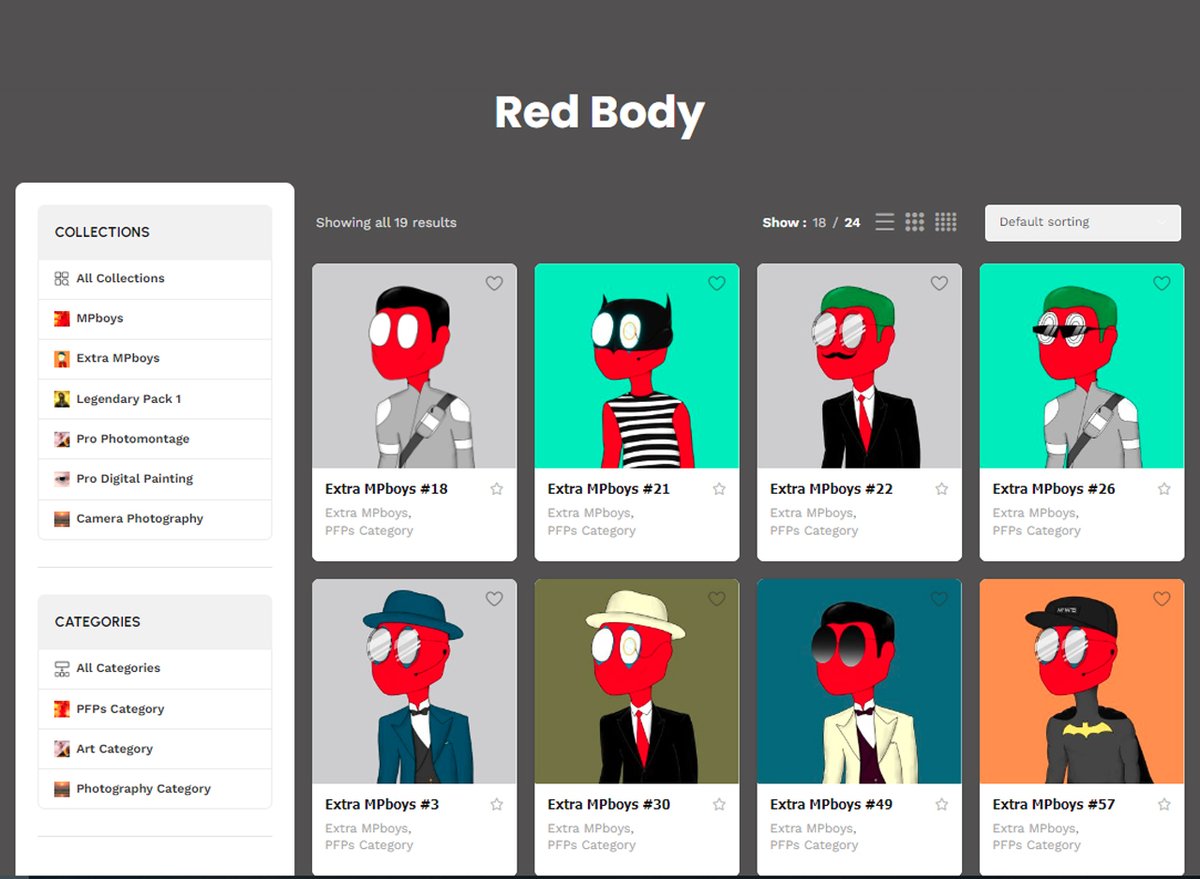The height and width of the screenshot is (879, 1200).
Task: Open Extra MPboys #3 title link
Action: [x=382, y=804]
